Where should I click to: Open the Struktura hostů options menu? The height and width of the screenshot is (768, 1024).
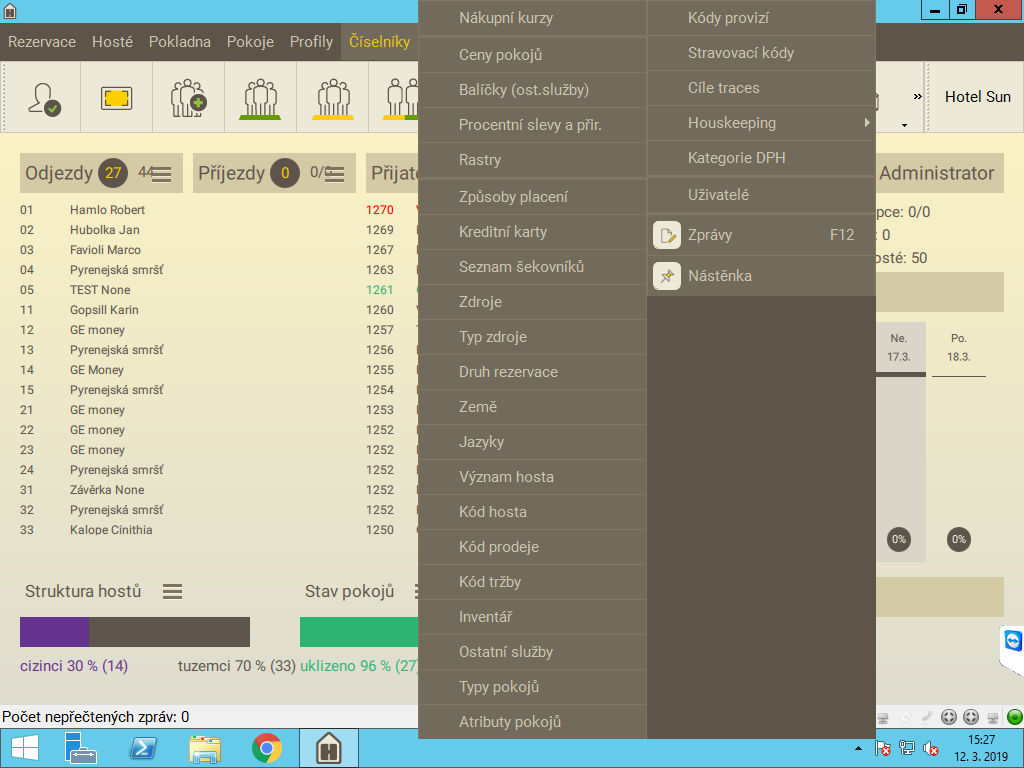[x=172, y=592]
